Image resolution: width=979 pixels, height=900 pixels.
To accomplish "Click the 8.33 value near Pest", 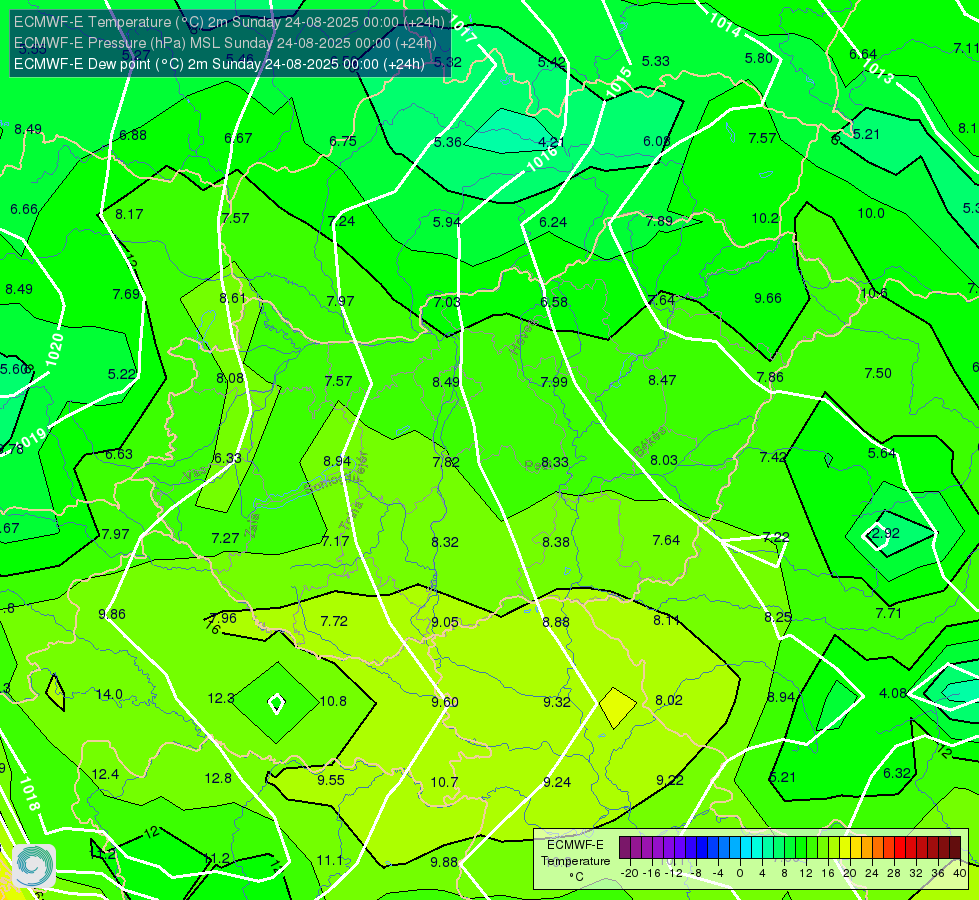I will point(555,462).
